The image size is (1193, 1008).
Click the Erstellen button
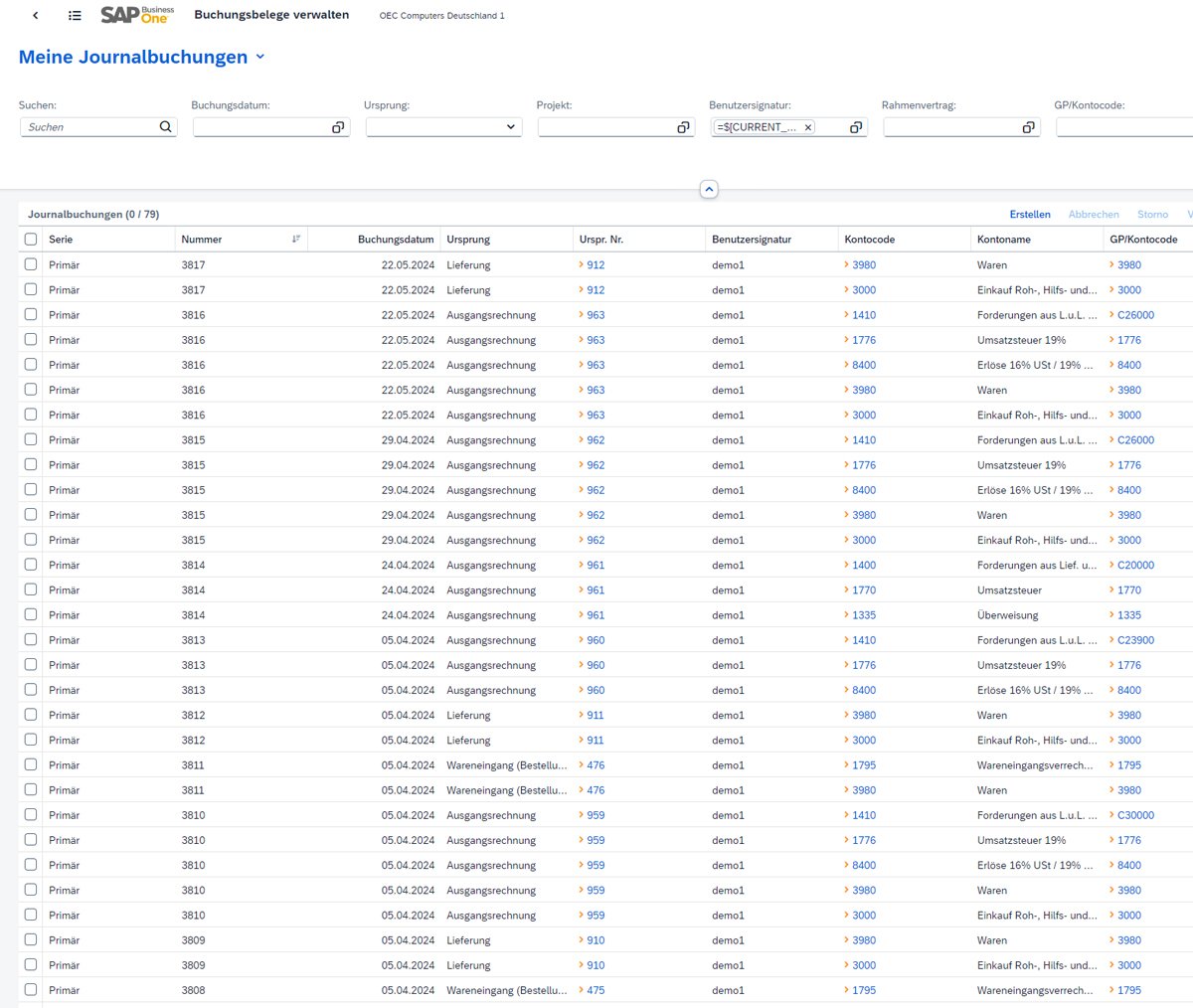tap(1029, 215)
